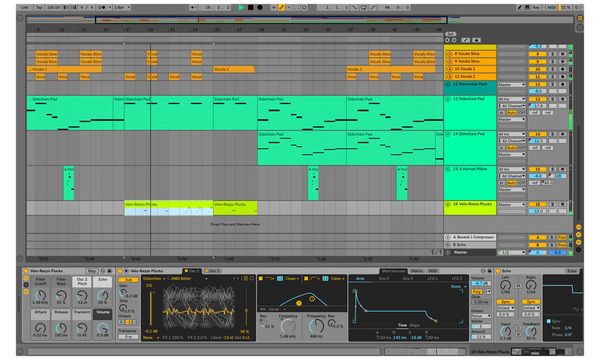
Task: Adjust the Filter Cutoff macro knob
Action: [x=40, y=295]
